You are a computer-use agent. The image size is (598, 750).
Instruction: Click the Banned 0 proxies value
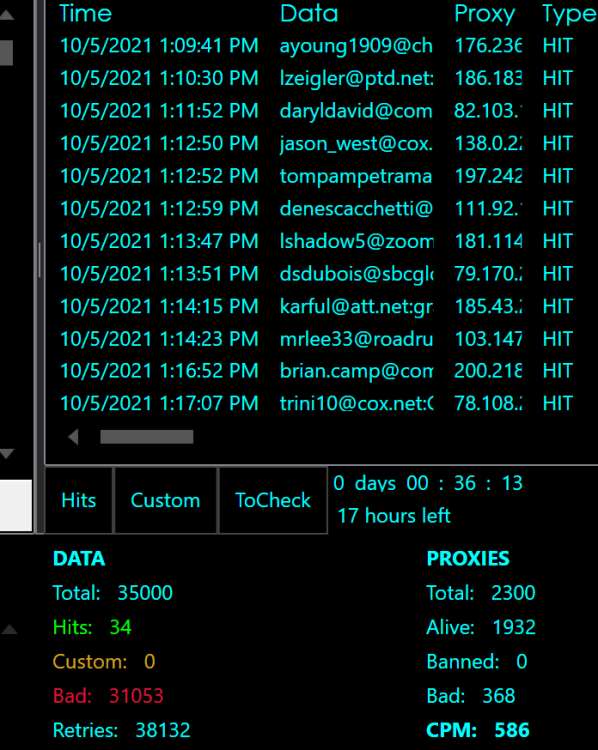coord(521,662)
